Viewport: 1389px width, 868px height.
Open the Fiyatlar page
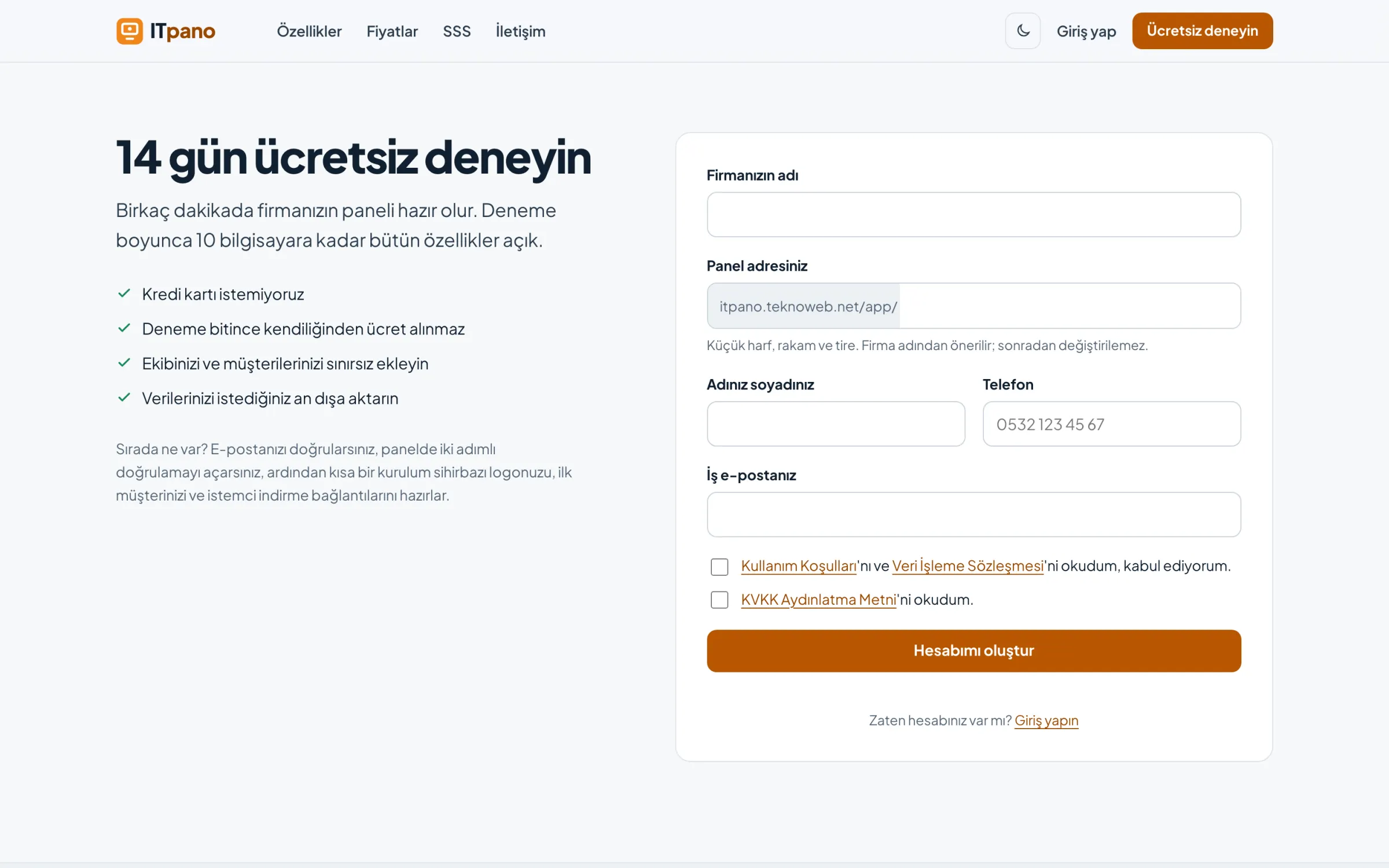pyautogui.click(x=392, y=31)
